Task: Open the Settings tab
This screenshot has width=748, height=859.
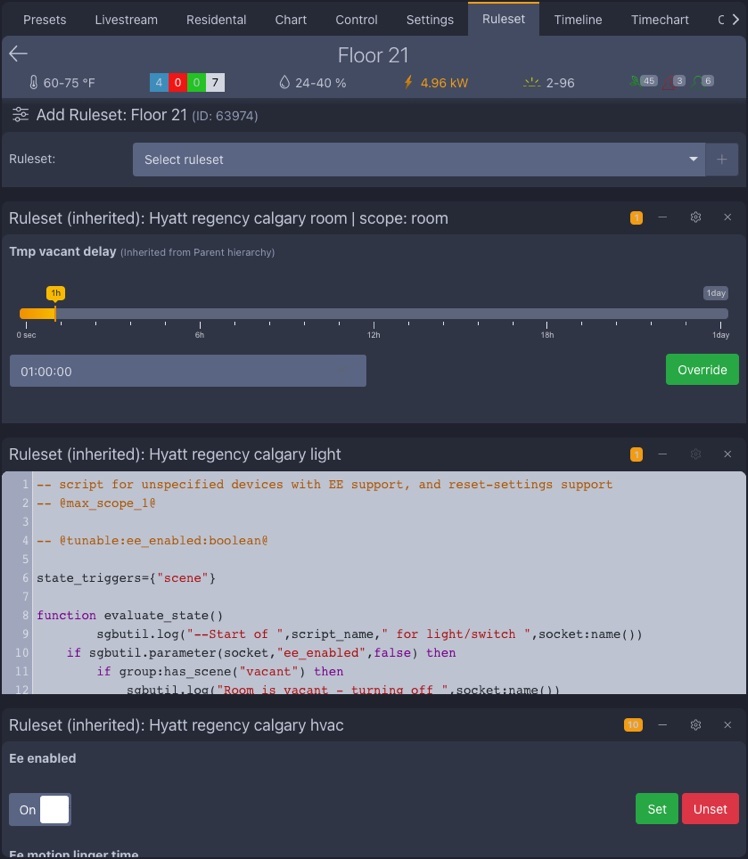Action: (430, 20)
